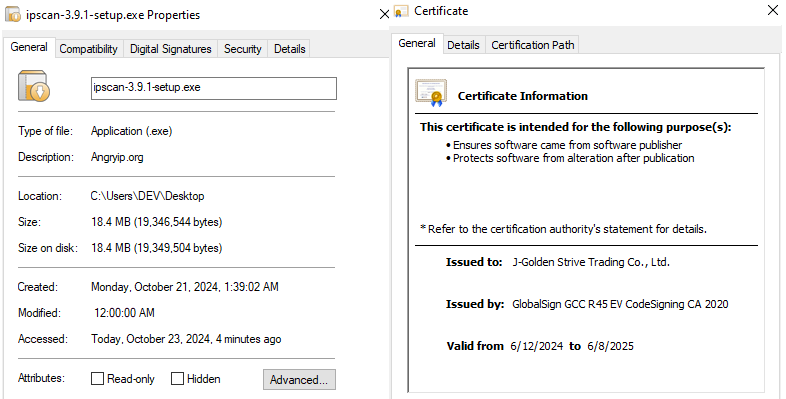Open the Advanced attributes dialog

click(x=299, y=379)
